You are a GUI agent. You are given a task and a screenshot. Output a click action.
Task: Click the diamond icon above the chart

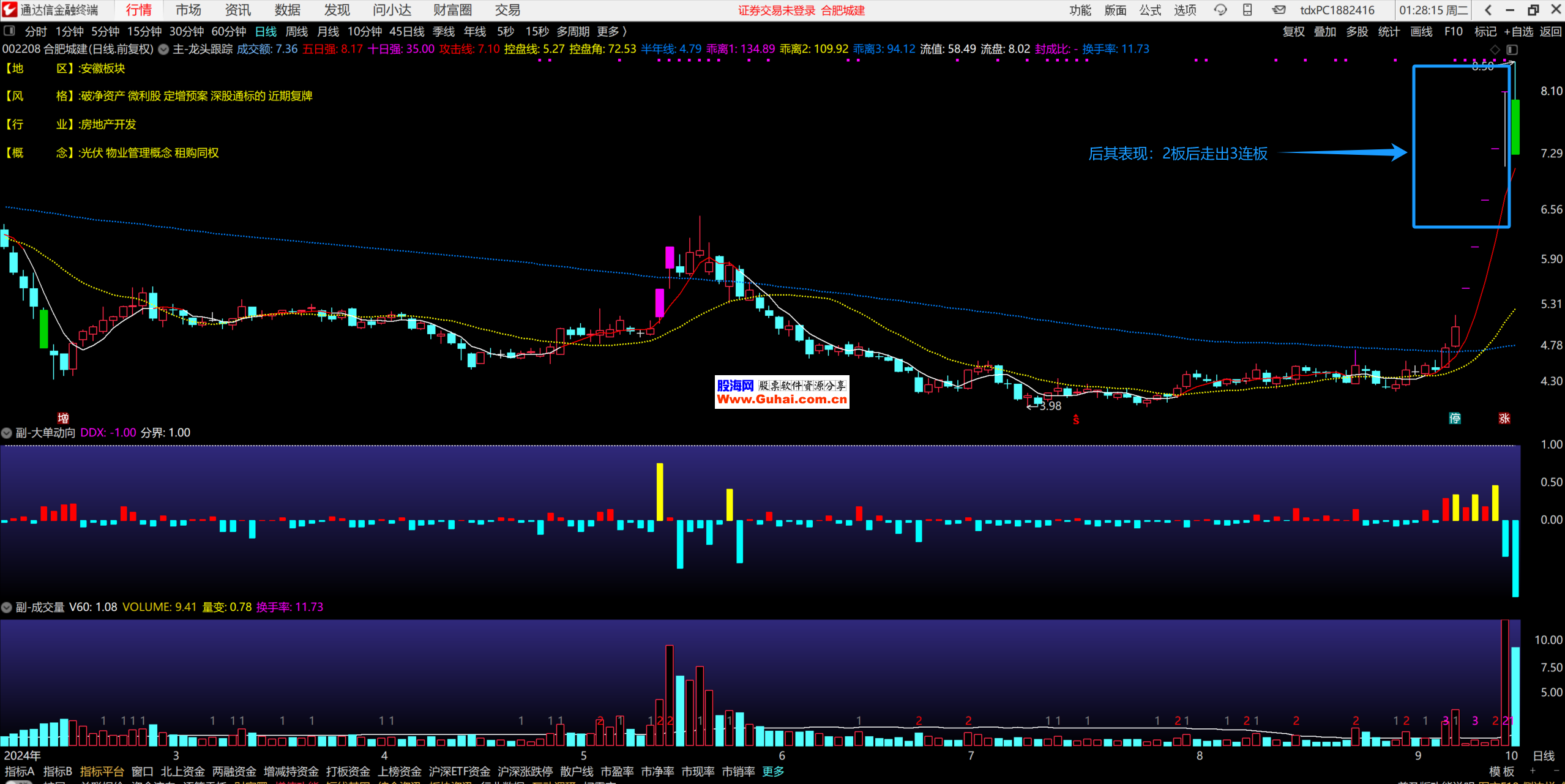click(1495, 50)
